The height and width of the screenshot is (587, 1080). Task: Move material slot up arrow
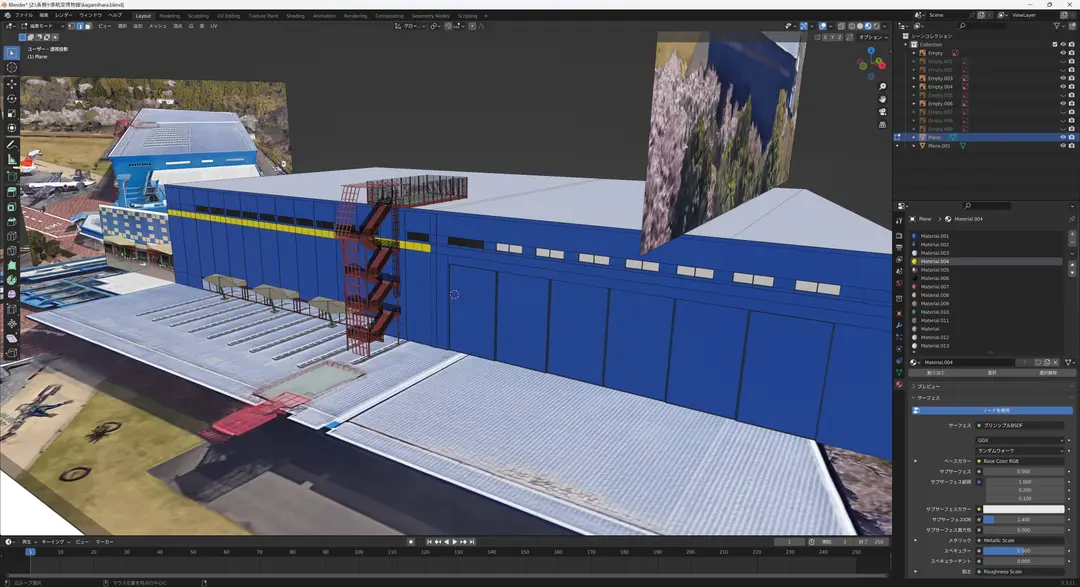(1072, 265)
